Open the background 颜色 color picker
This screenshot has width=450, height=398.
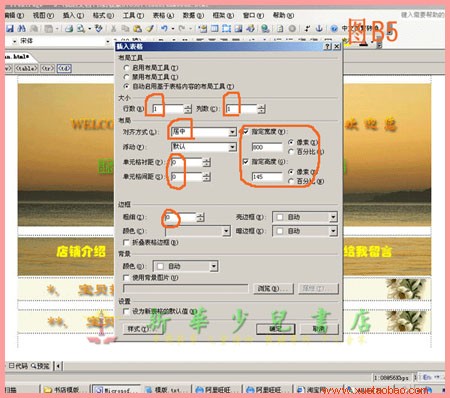(185, 266)
